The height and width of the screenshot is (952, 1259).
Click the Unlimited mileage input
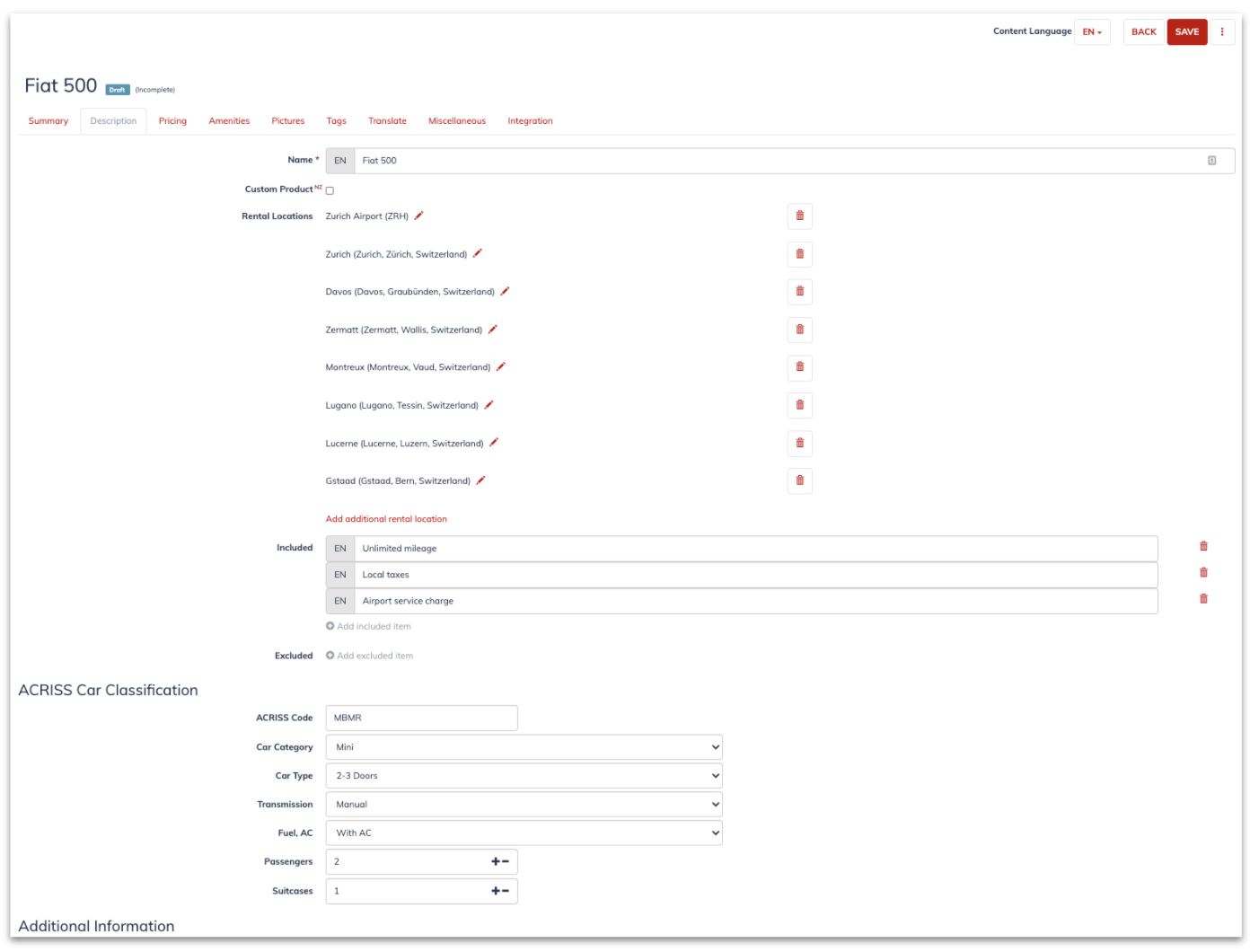pyautogui.click(x=756, y=549)
